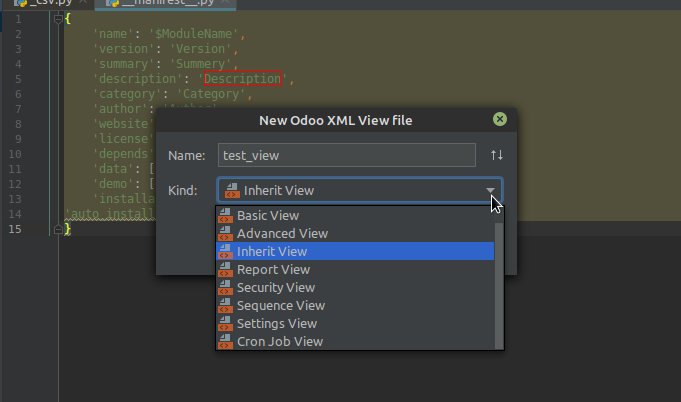Screen dimensions: 681x402
Task: Click the Settings View XML file icon
Action: pyautogui.click(x=225, y=323)
